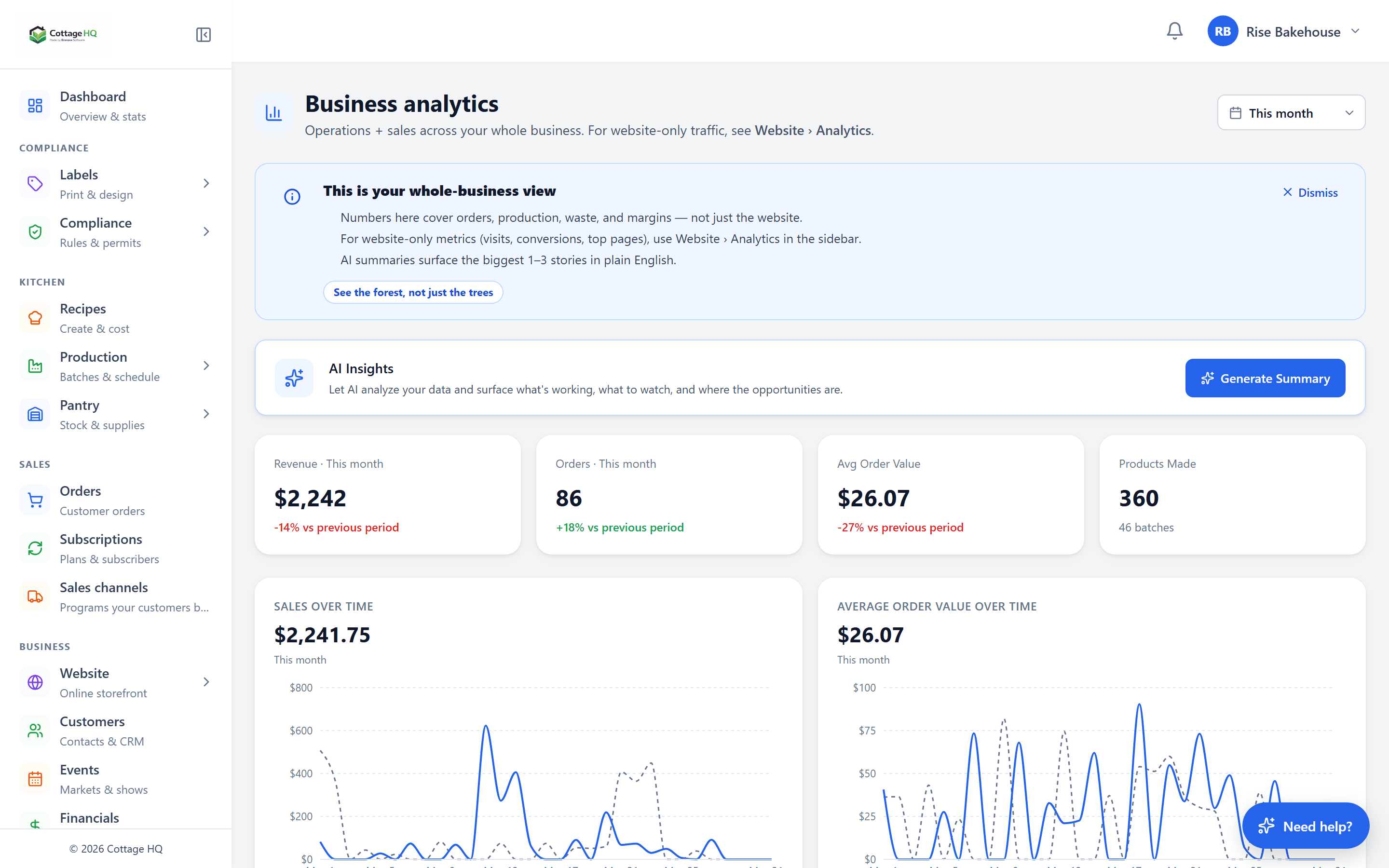Viewport: 1389px width, 868px height.
Task: Open Subscriptions Plans & subscribers
Action: (116, 549)
